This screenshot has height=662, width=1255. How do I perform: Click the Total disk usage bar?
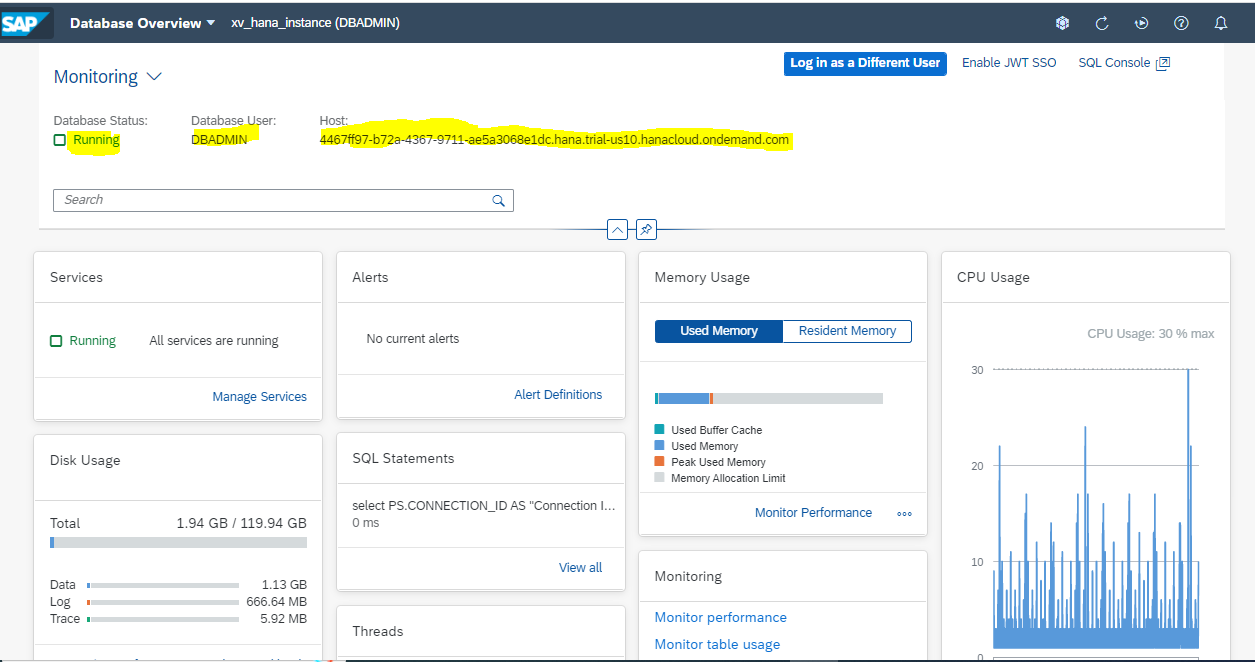178,543
